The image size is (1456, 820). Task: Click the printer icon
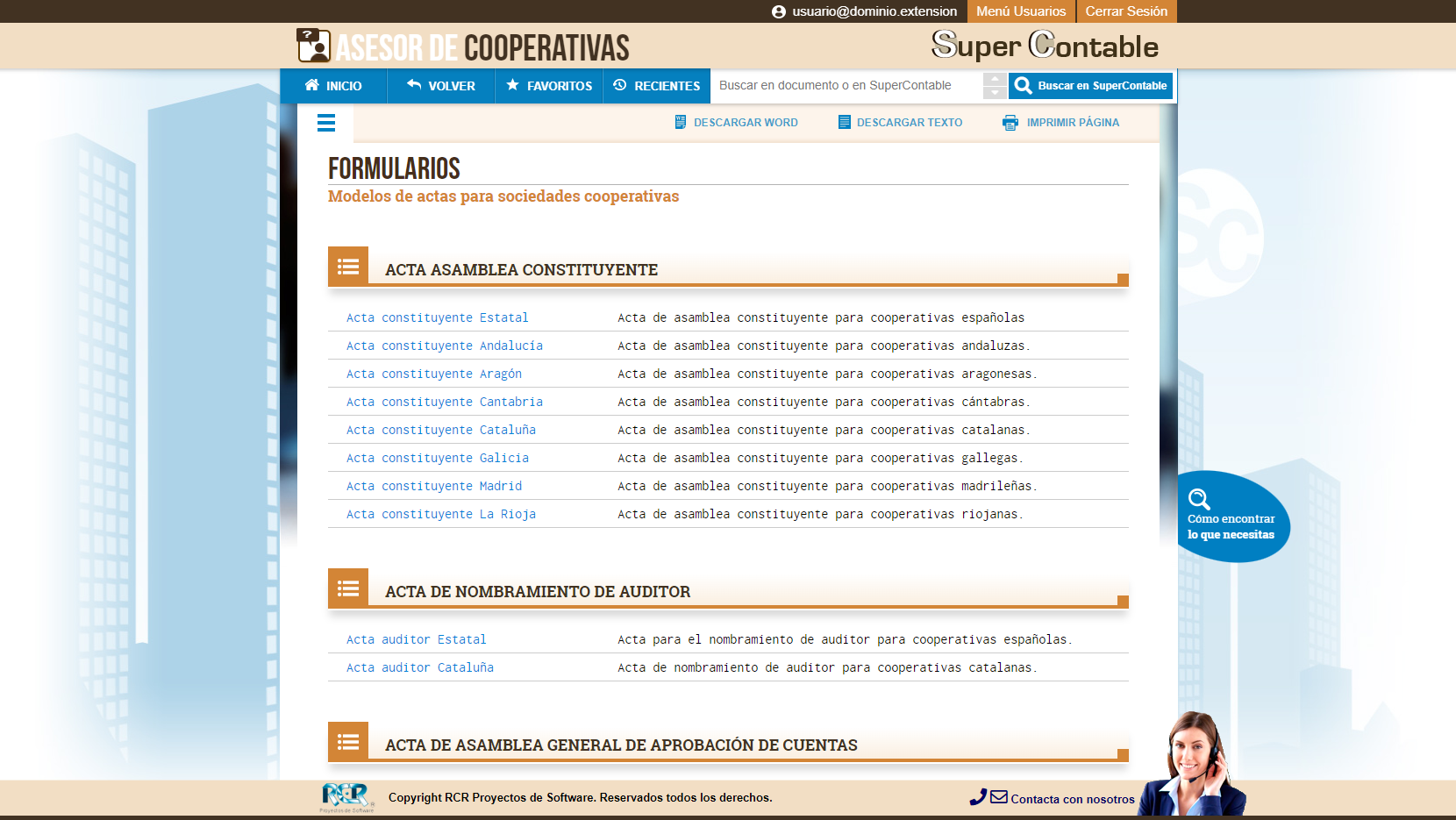(1010, 123)
